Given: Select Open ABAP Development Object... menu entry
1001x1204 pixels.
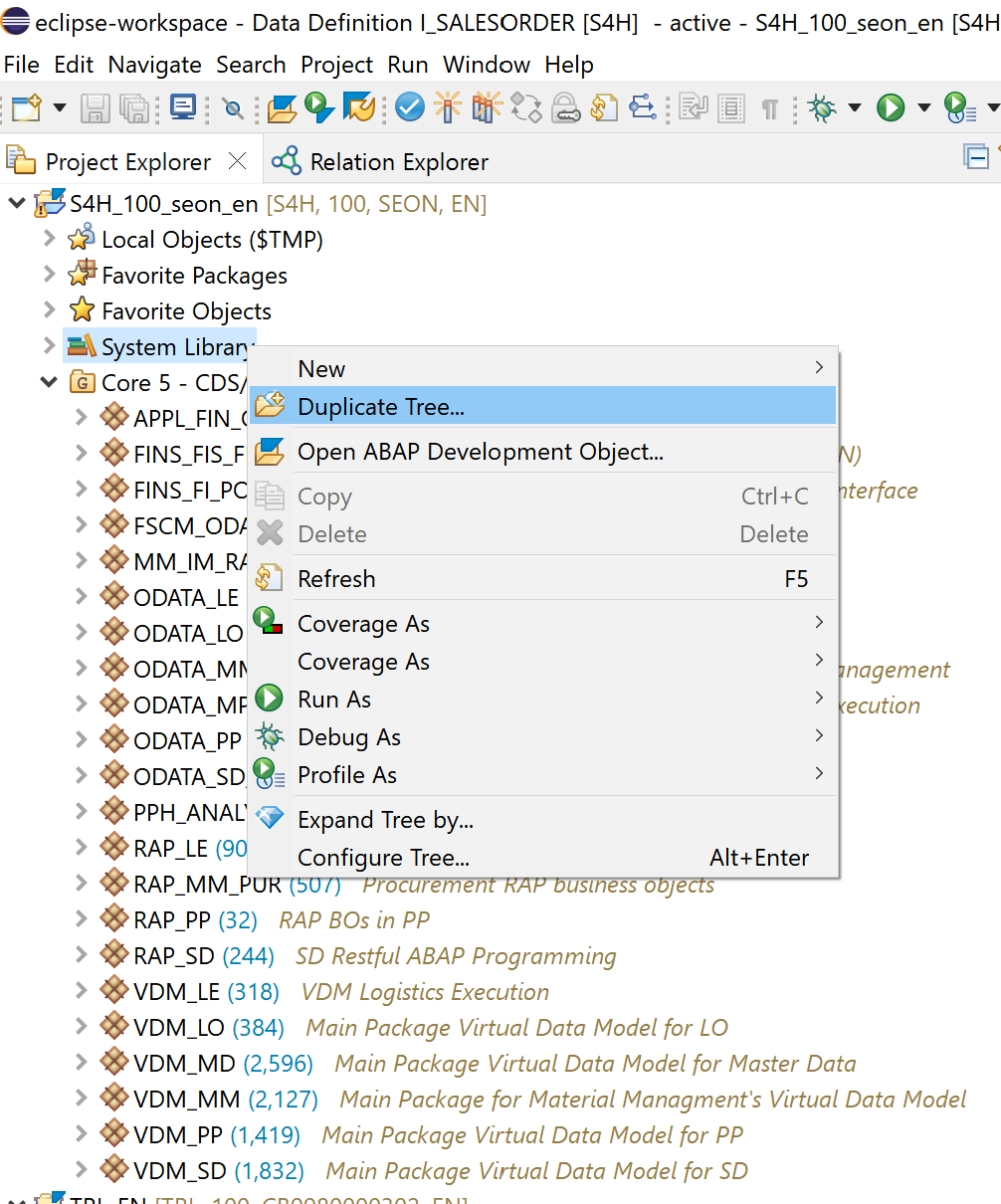Looking at the screenshot, I should click(x=542, y=452).
